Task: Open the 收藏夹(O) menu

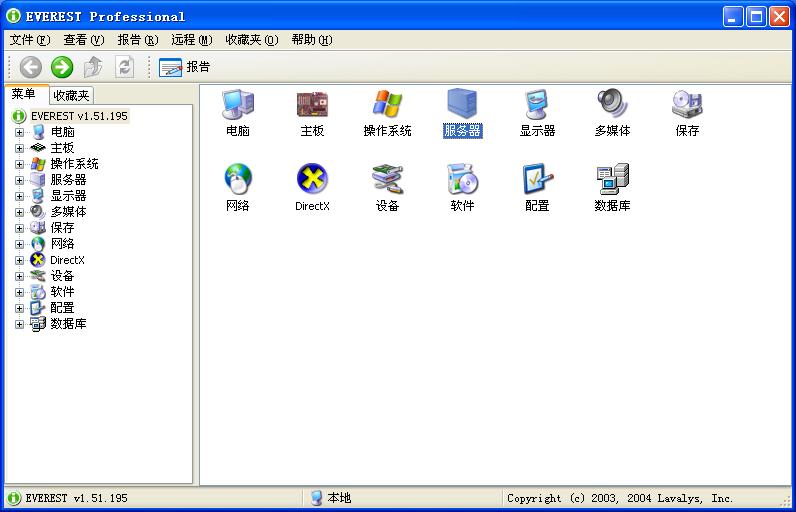Action: pyautogui.click(x=252, y=40)
